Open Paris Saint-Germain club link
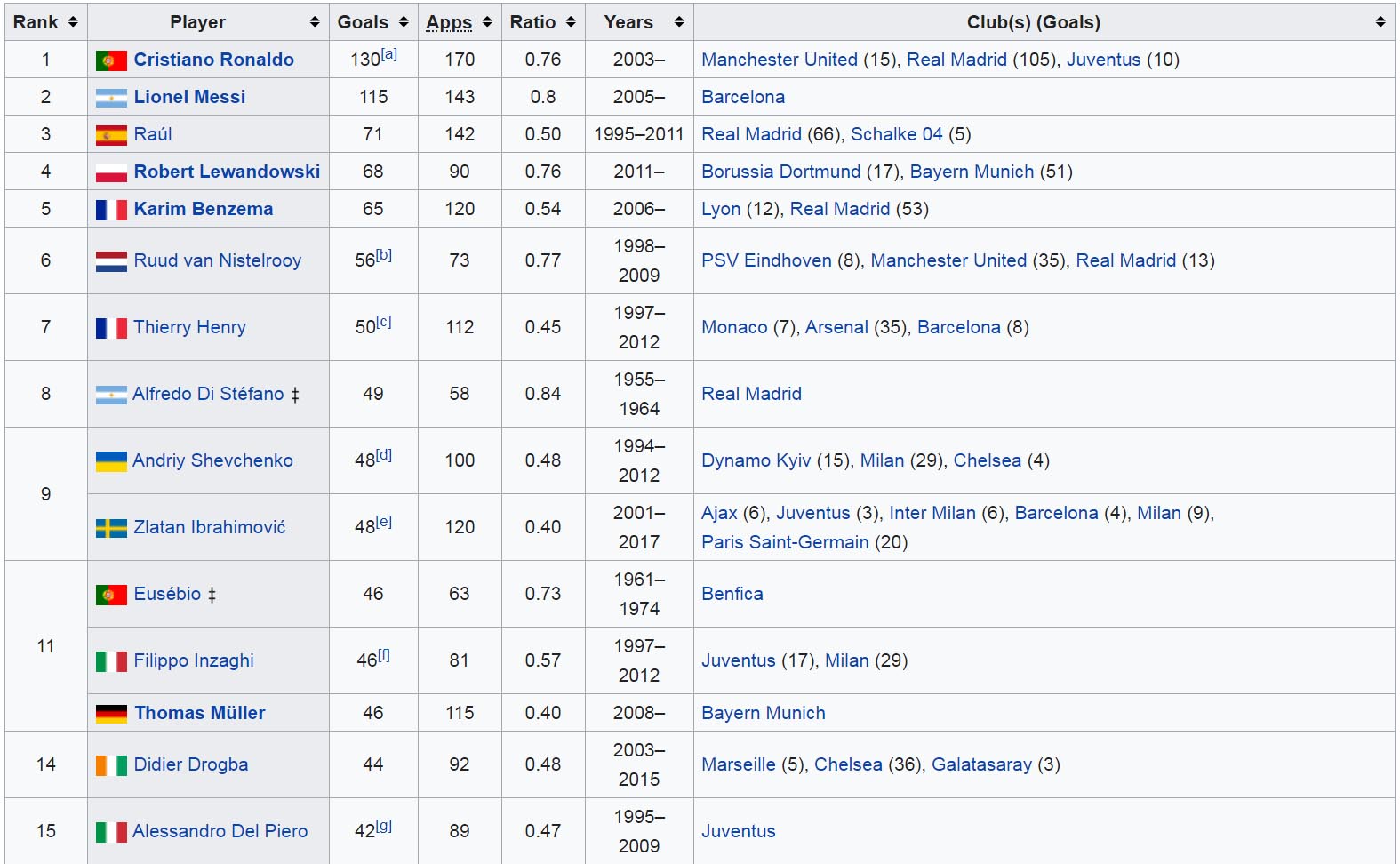 [784, 542]
